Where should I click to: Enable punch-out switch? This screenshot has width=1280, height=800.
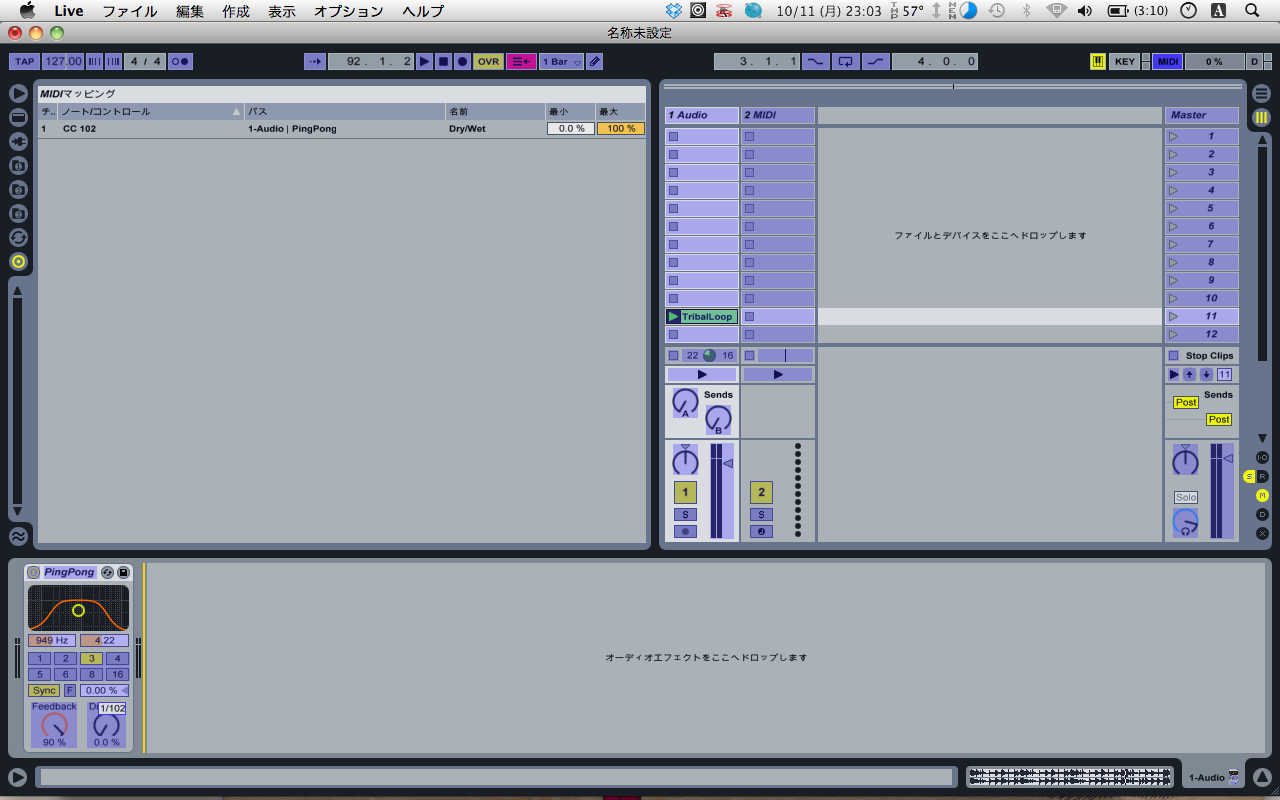[x=876, y=62]
